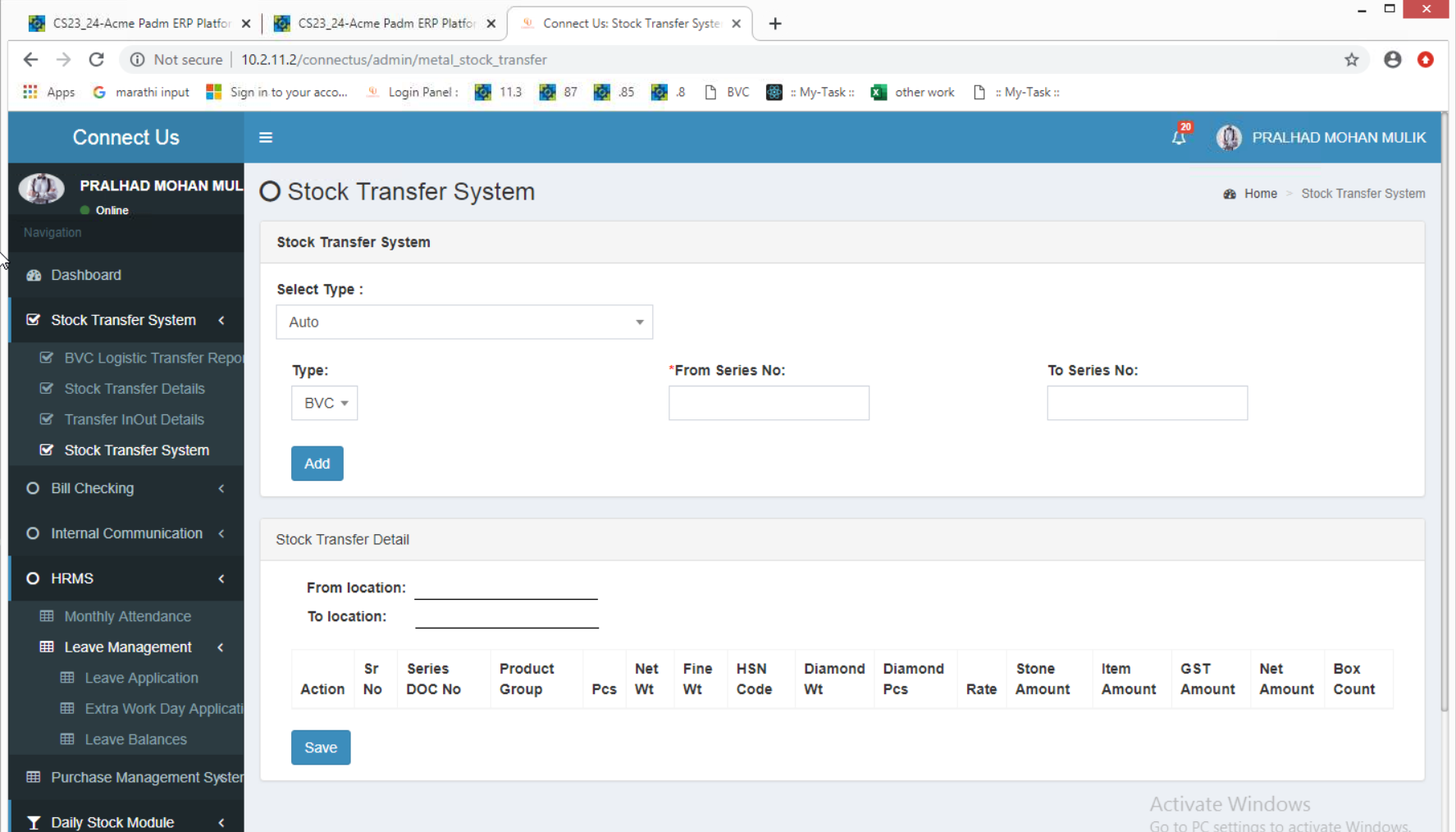This screenshot has width=1456, height=832.
Task: Open the other work bookmark
Action: 913,92
